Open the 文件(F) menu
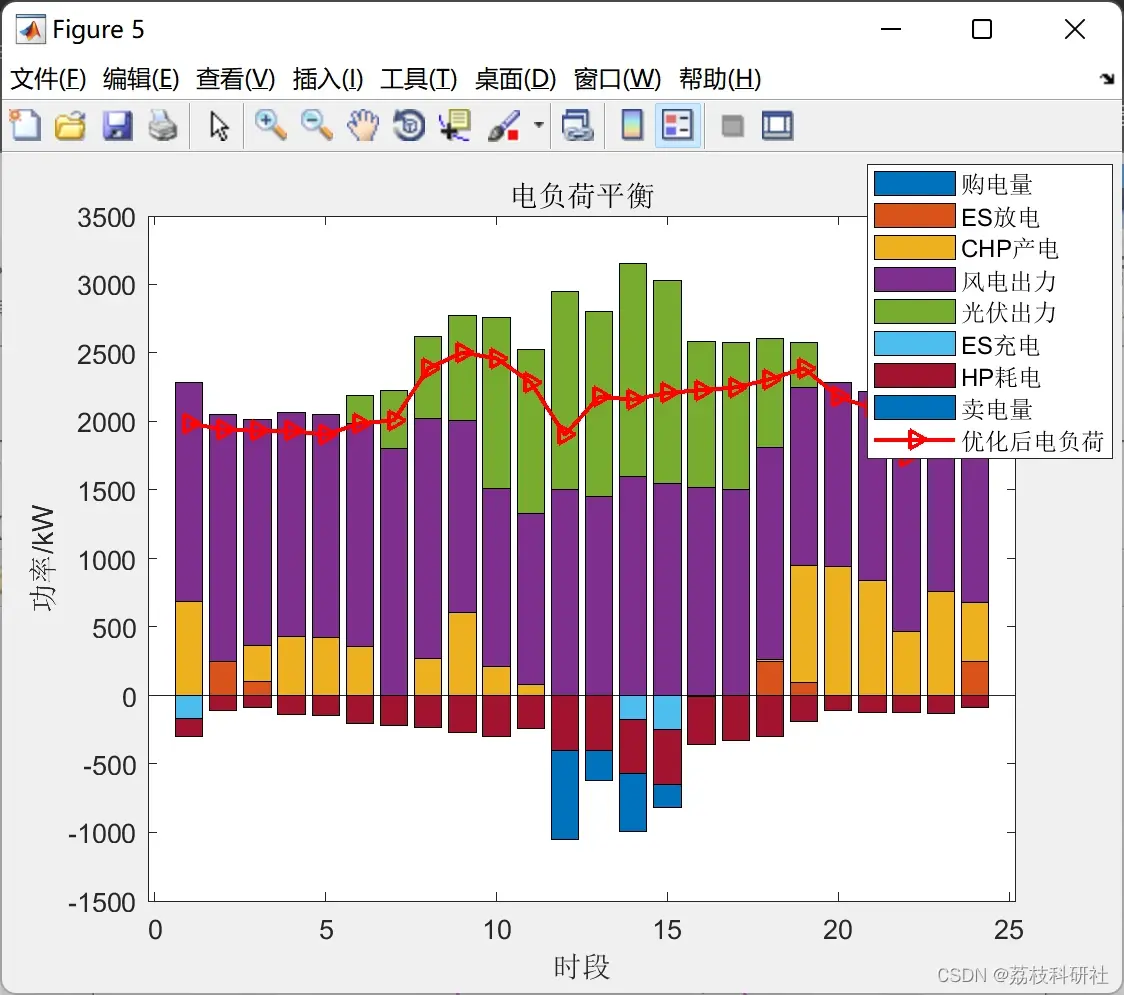The image size is (1124, 995). (x=48, y=79)
